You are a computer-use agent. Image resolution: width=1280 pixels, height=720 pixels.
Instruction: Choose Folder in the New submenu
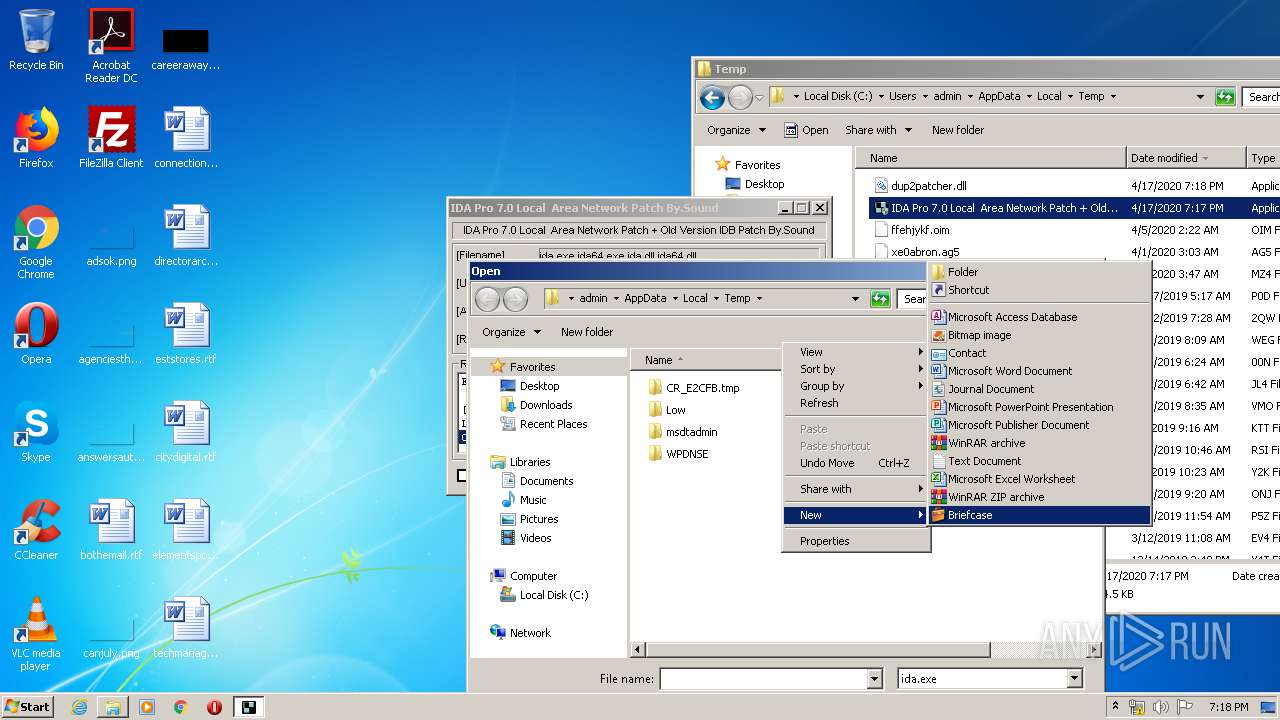1040,272
